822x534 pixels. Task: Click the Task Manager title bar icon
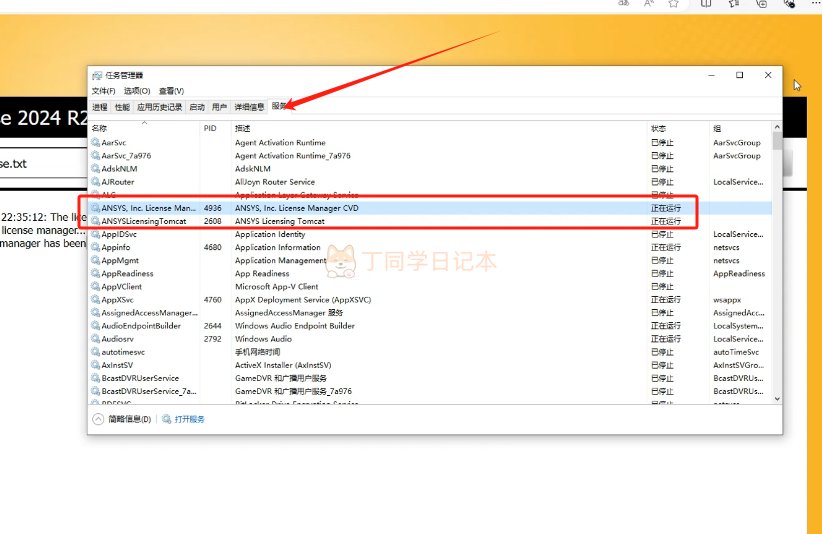(x=96, y=75)
